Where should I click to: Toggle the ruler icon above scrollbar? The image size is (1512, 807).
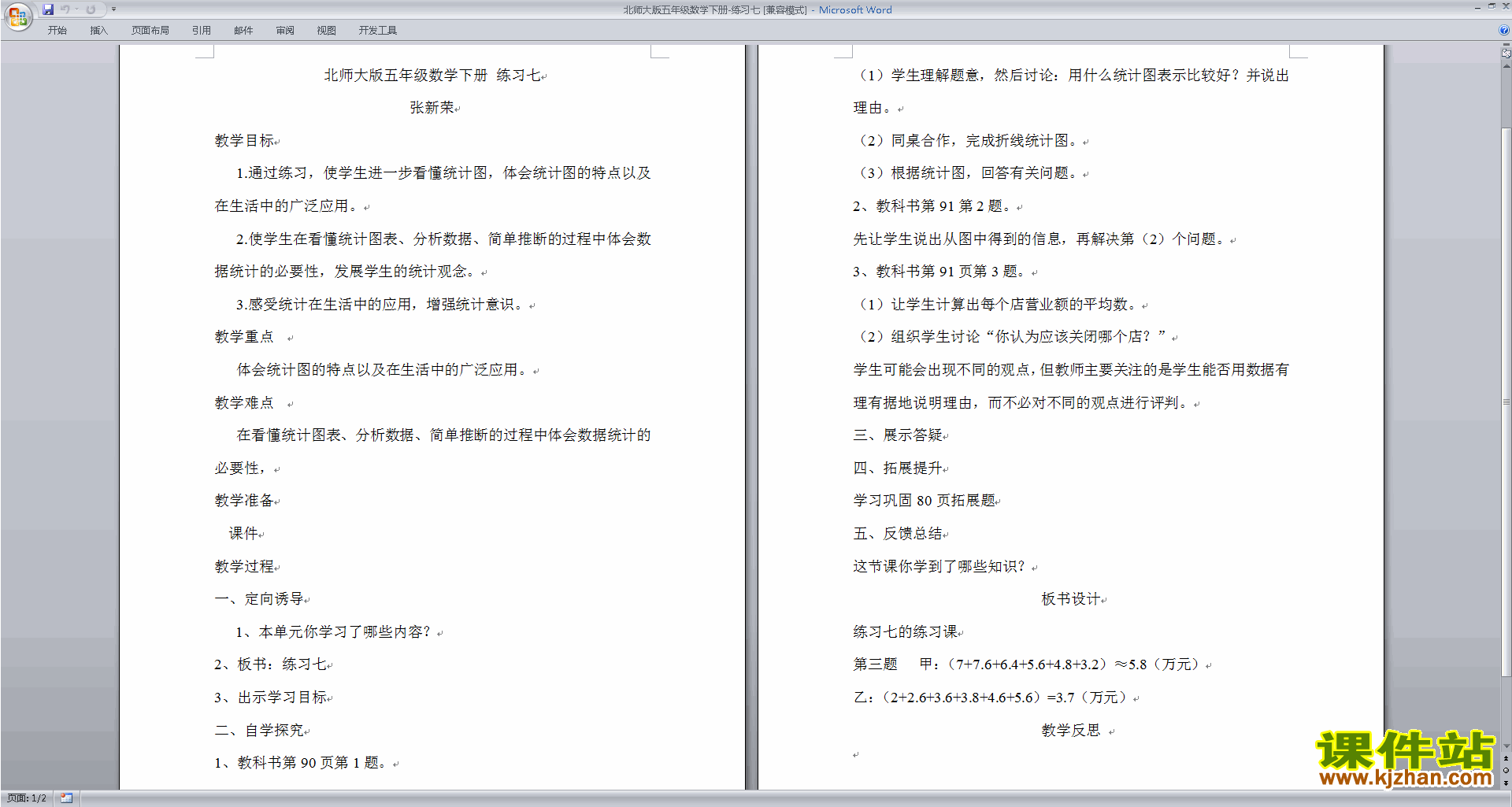tap(1506, 54)
